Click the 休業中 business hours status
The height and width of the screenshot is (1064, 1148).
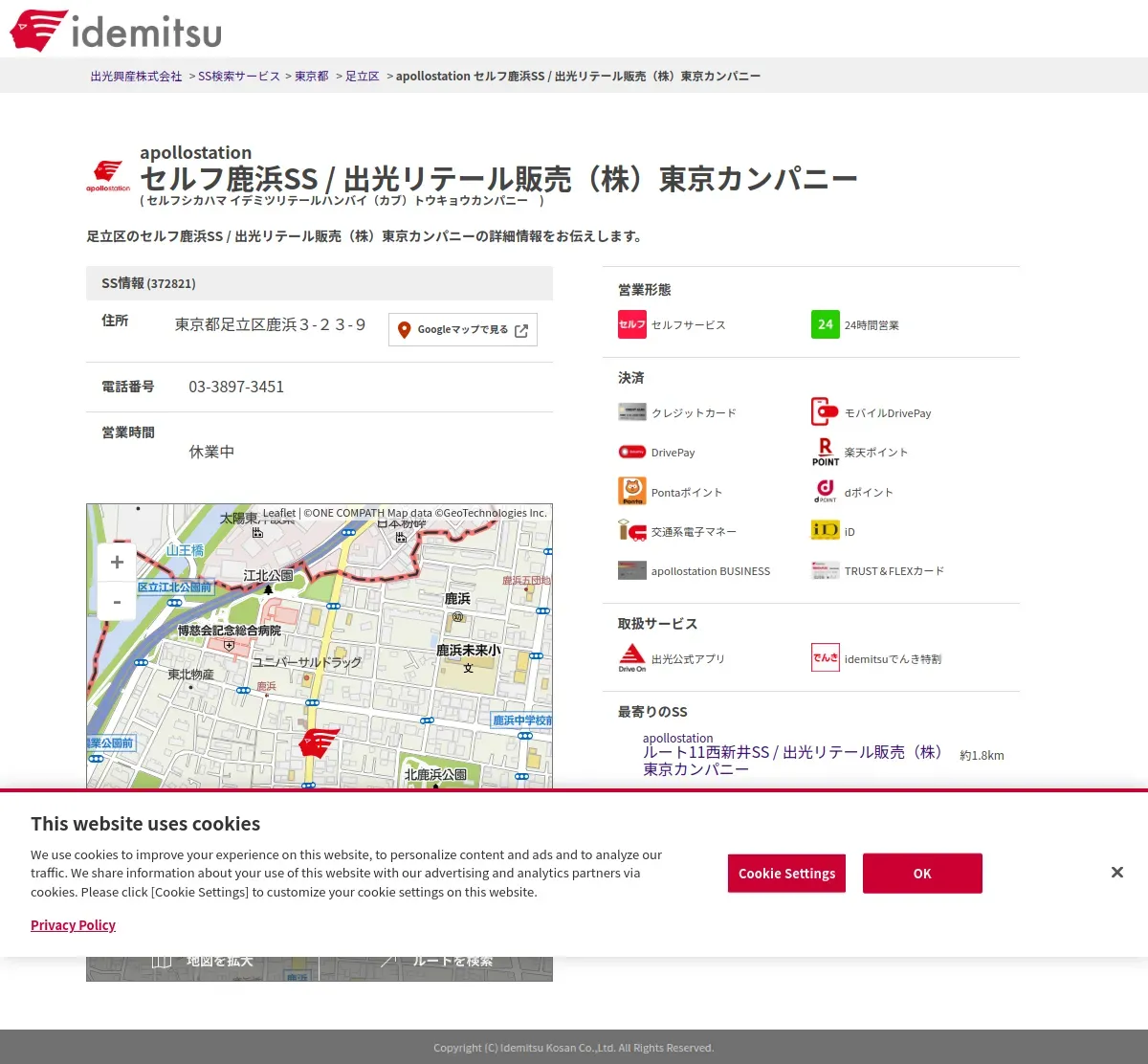pyautogui.click(x=211, y=452)
